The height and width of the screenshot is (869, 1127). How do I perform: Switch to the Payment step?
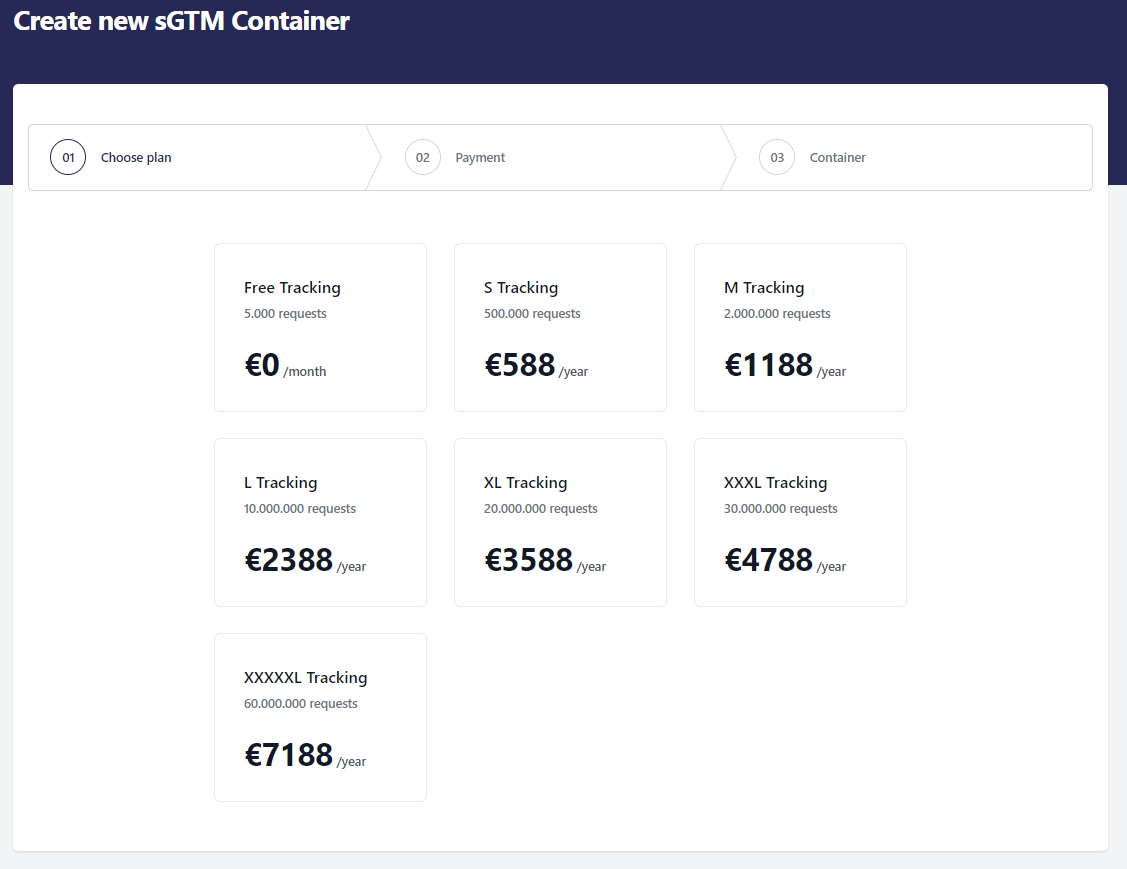[x=480, y=157]
